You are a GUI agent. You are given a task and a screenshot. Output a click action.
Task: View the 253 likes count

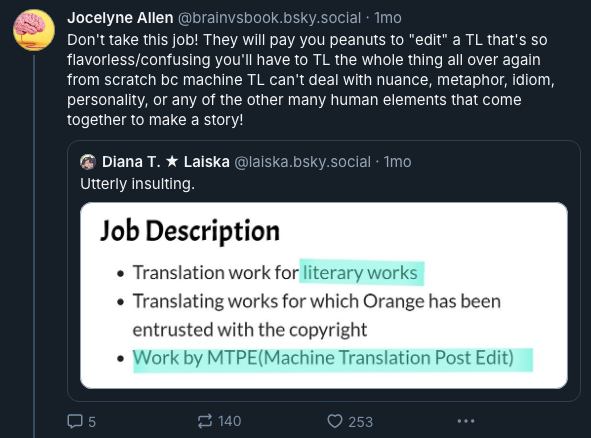click(x=360, y=422)
